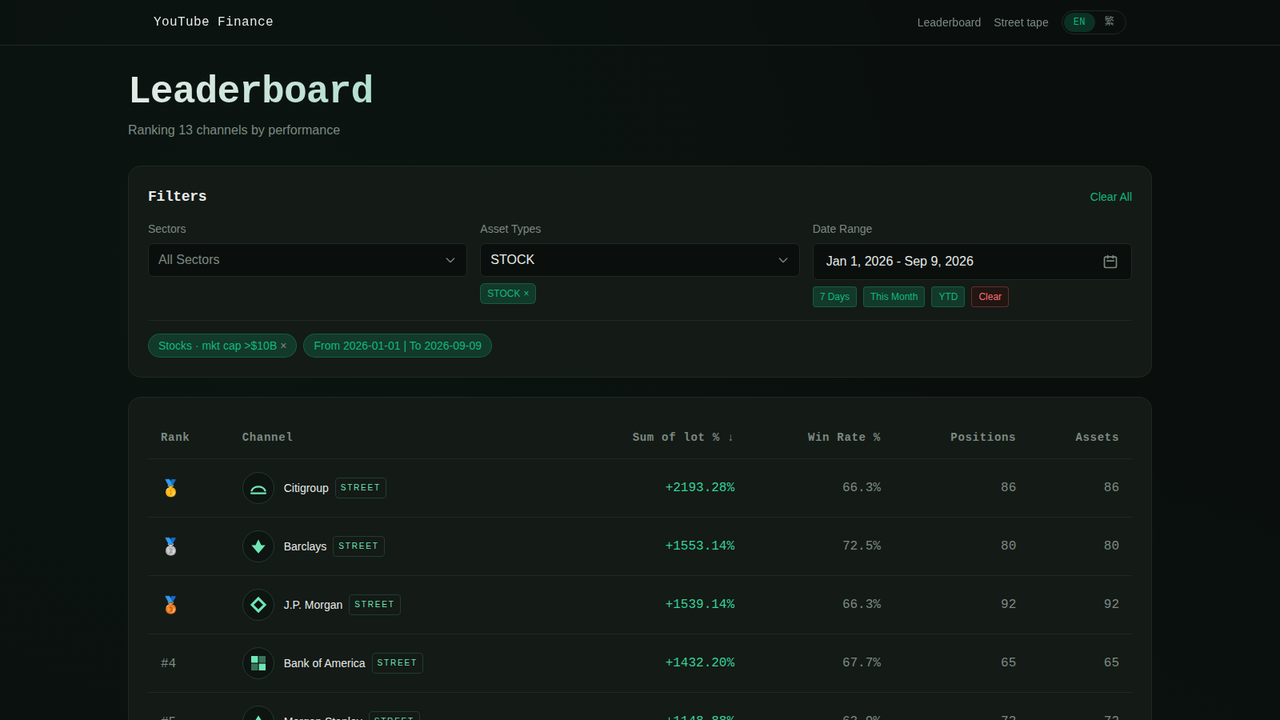Click the From 2026-01-01 date chip
This screenshot has width=1280, height=720.
[397, 346]
